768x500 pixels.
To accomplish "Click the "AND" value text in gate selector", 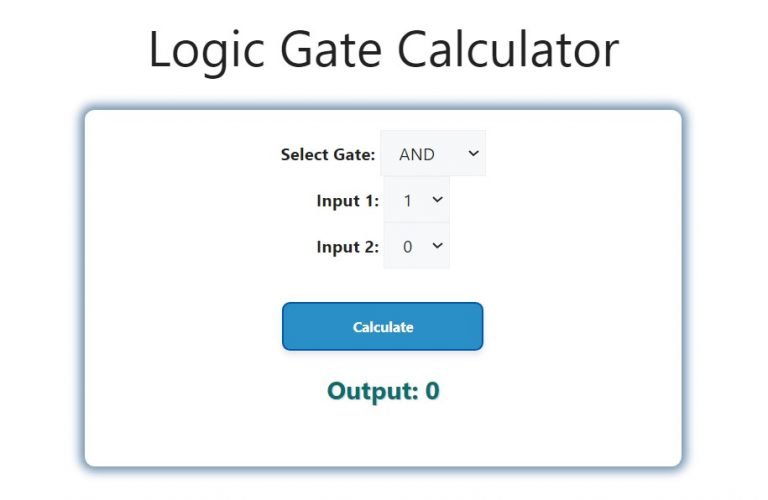I will pyautogui.click(x=417, y=154).
